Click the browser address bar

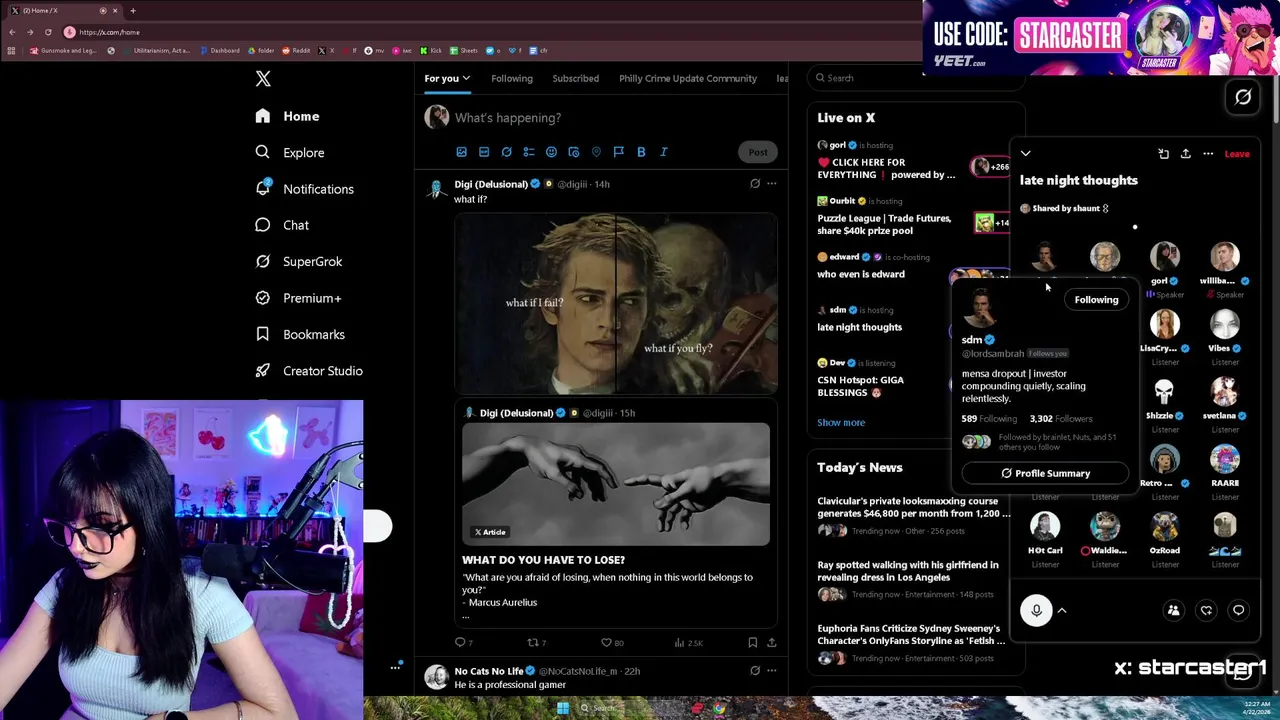click(490, 32)
